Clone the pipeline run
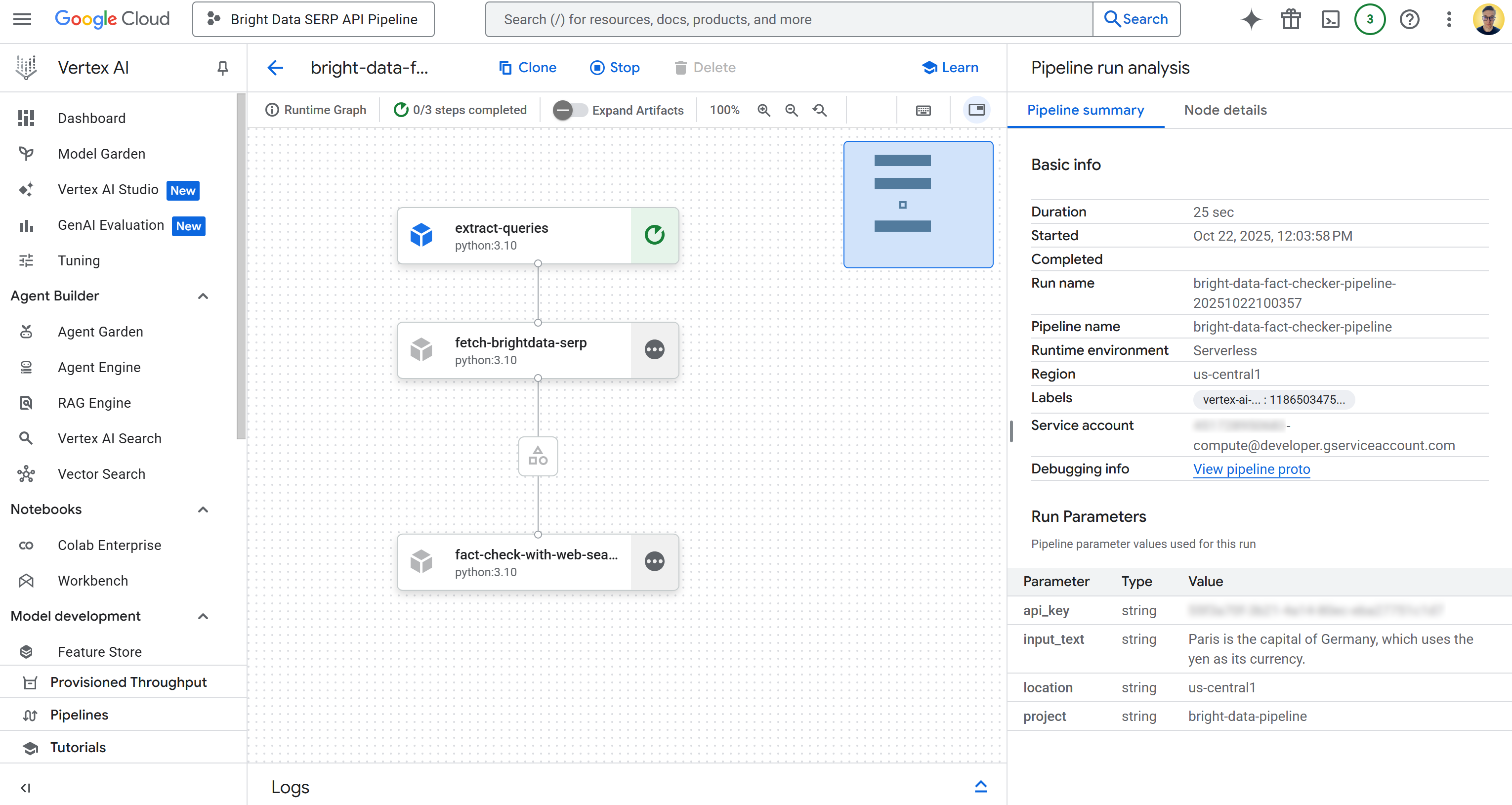1512x805 pixels. [527, 67]
